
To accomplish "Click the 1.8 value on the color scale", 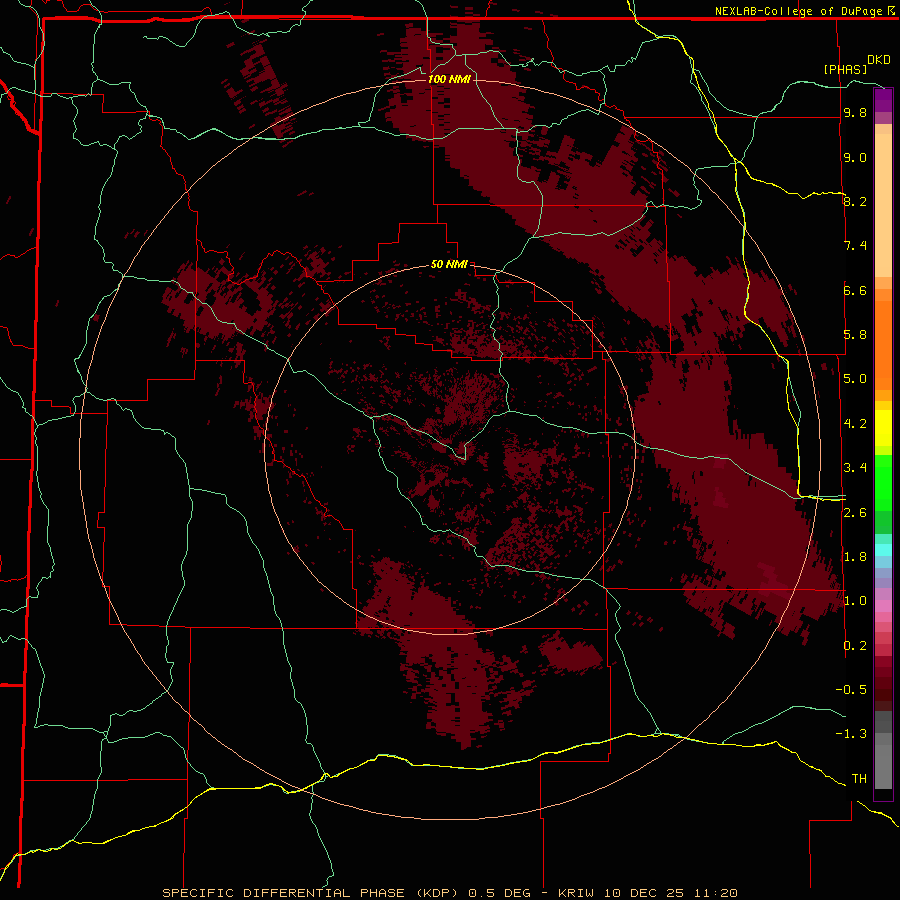I will (x=855, y=556).
